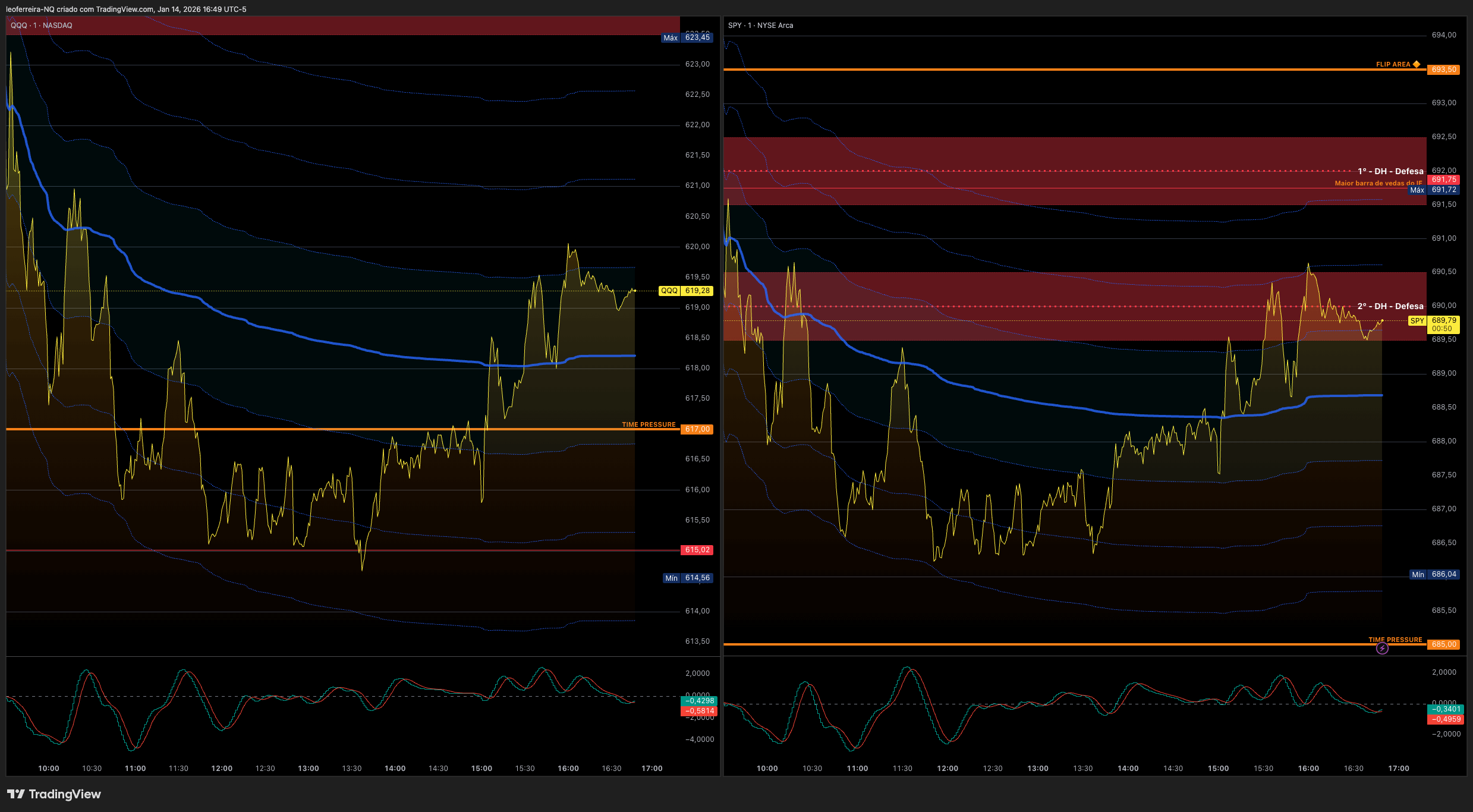The height and width of the screenshot is (812, 1473).
Task: Click the green -0,3401 indicator value on SPY
Action: [1446, 709]
